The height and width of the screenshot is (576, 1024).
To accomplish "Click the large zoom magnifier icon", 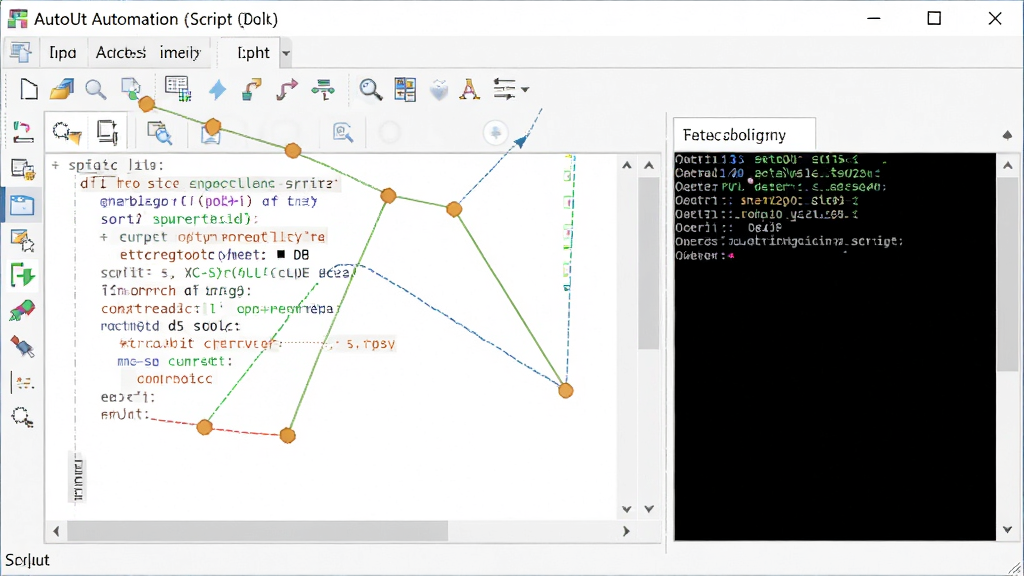I will click(371, 89).
